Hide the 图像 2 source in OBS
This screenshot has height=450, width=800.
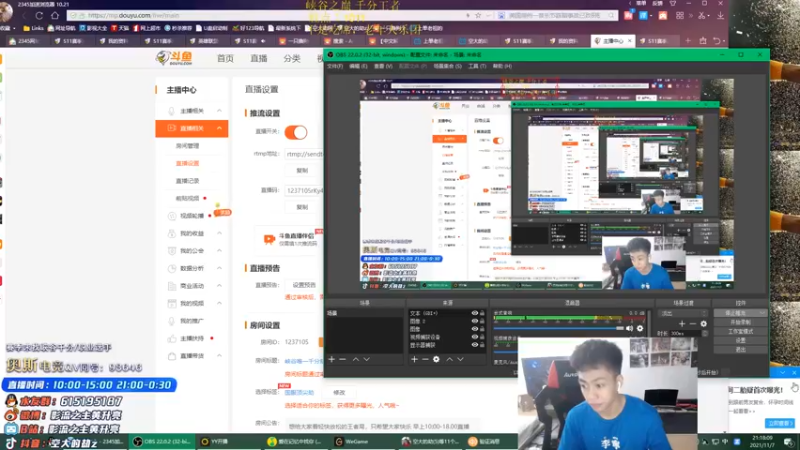coord(474,321)
